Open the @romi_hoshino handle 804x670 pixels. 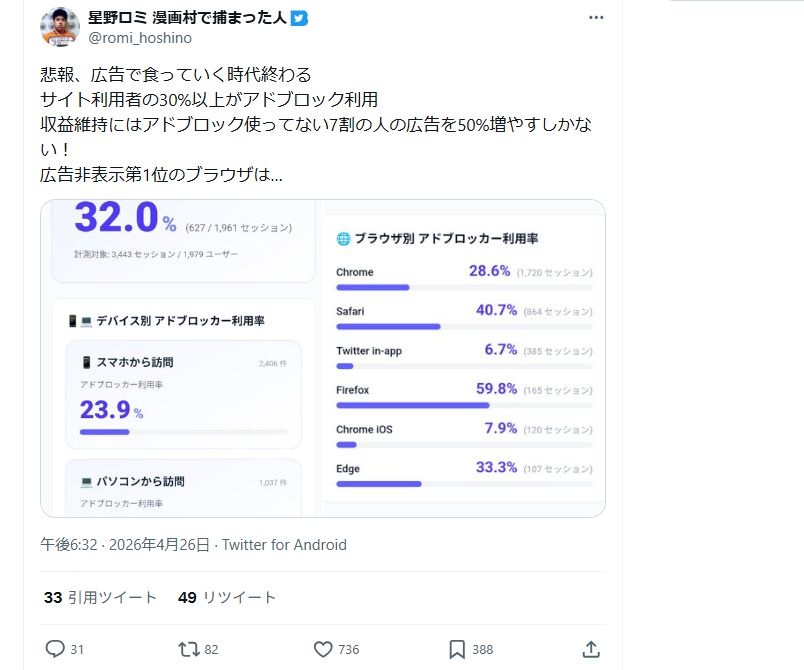click(x=140, y=38)
